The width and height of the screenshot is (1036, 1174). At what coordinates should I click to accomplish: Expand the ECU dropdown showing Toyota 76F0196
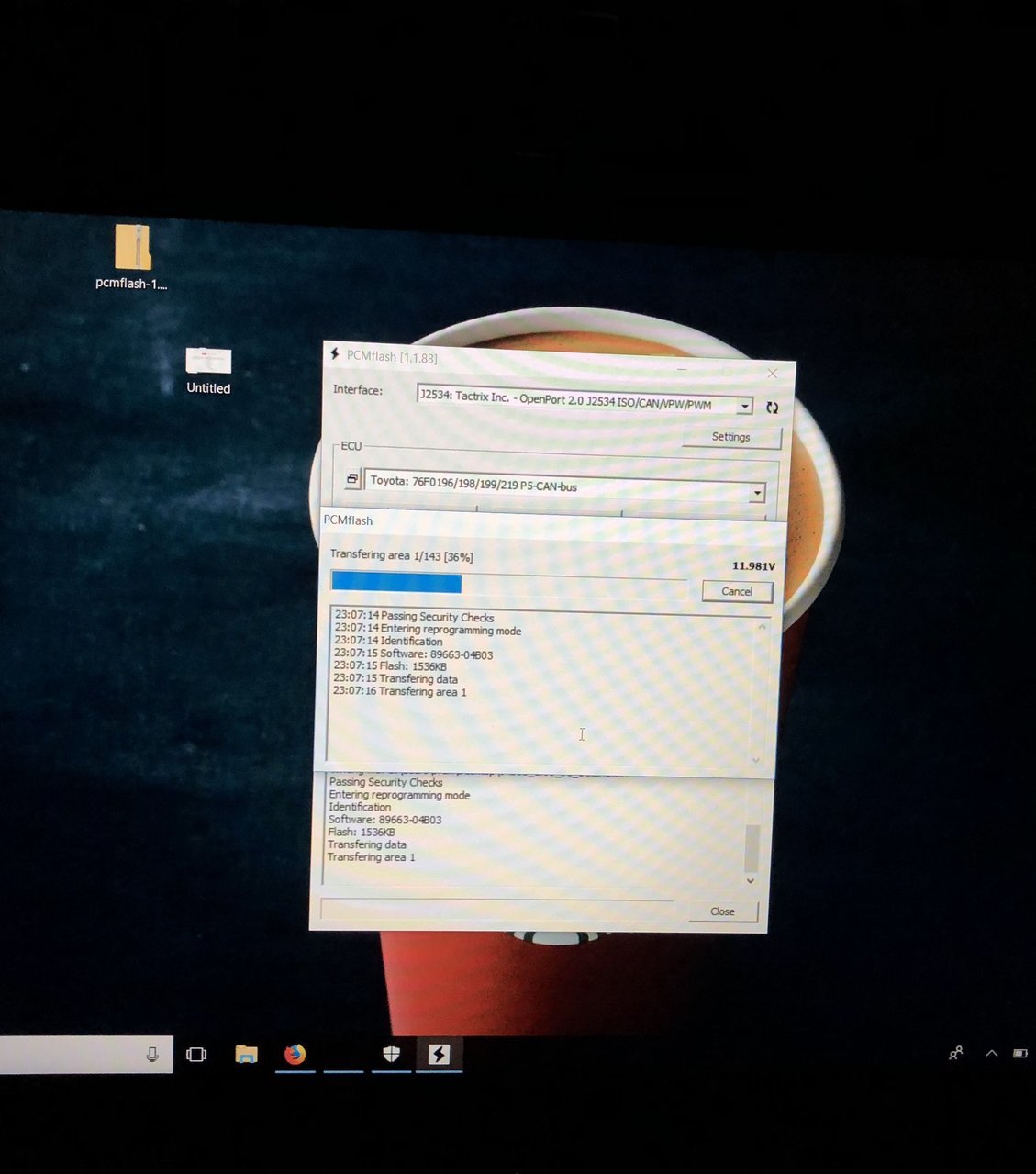(565, 486)
